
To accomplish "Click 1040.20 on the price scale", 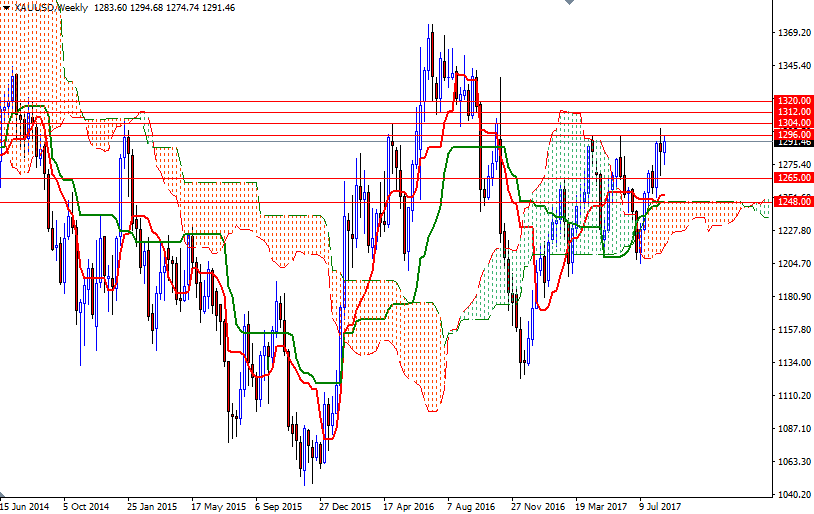I will pos(793,495).
